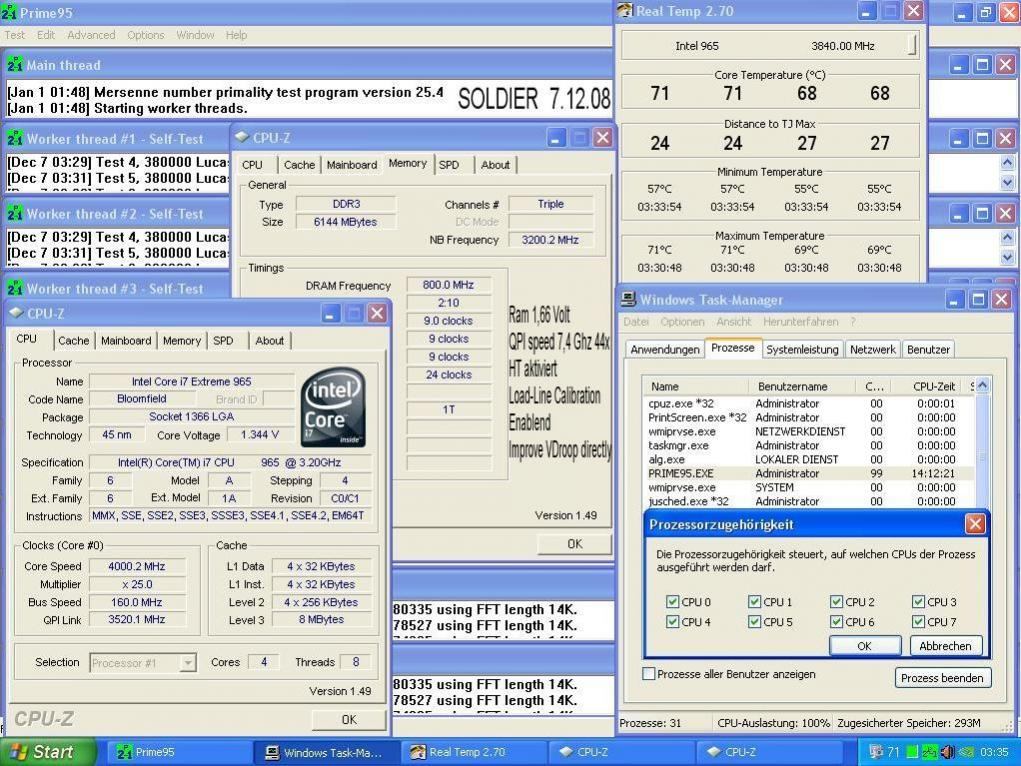Open Prime95 Options menu
This screenshot has width=1021, height=766.
coord(146,35)
